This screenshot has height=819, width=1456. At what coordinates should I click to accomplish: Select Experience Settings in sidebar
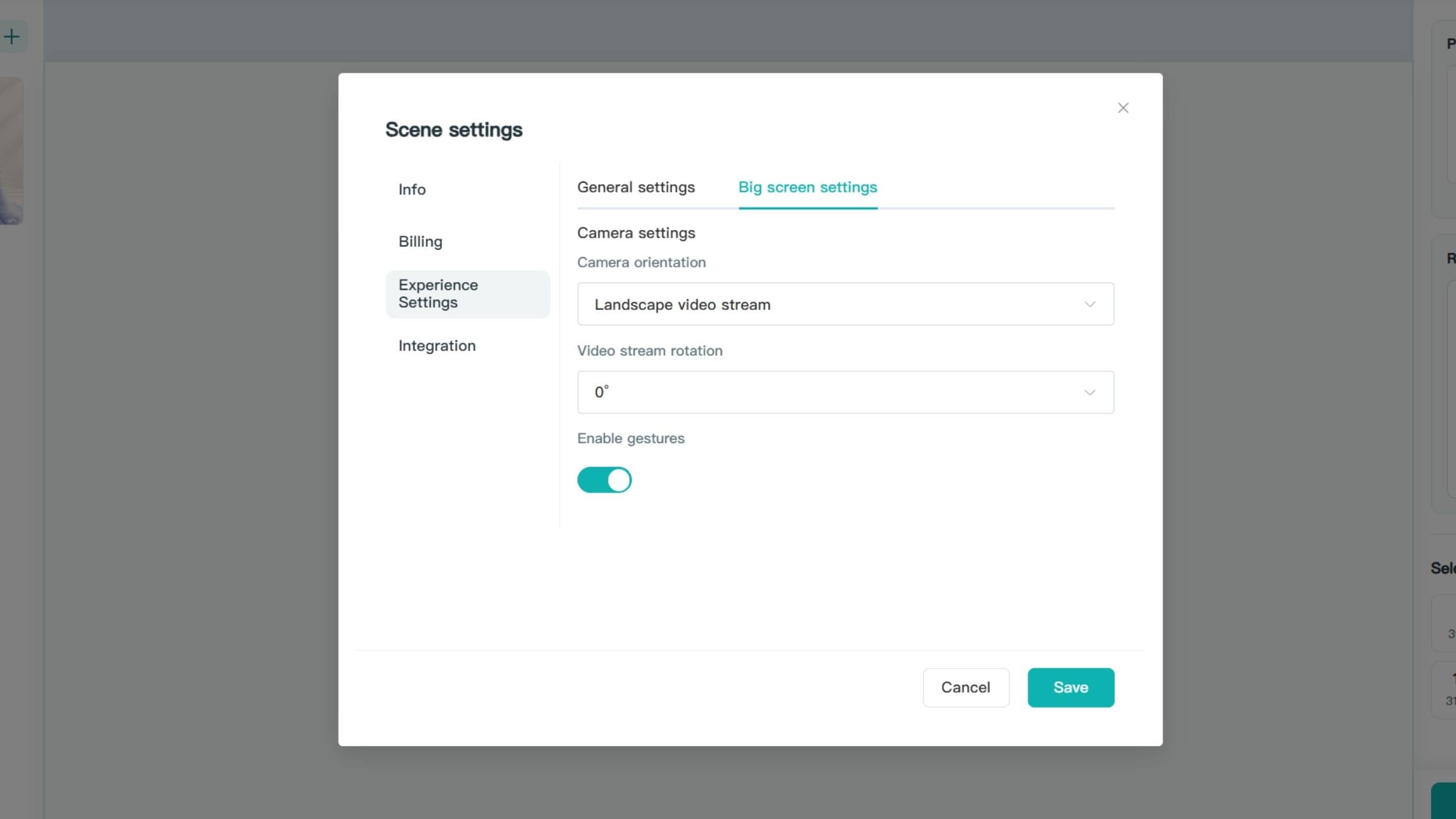[468, 294]
